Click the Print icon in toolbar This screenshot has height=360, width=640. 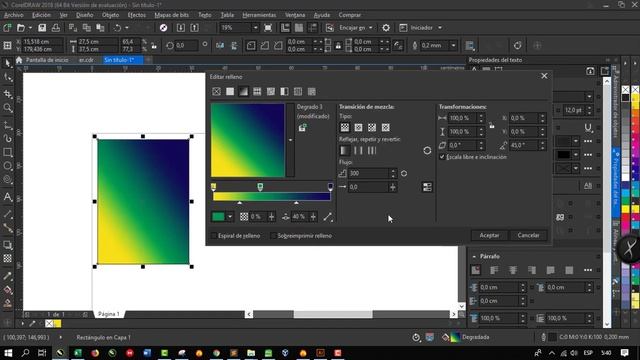[56, 28]
